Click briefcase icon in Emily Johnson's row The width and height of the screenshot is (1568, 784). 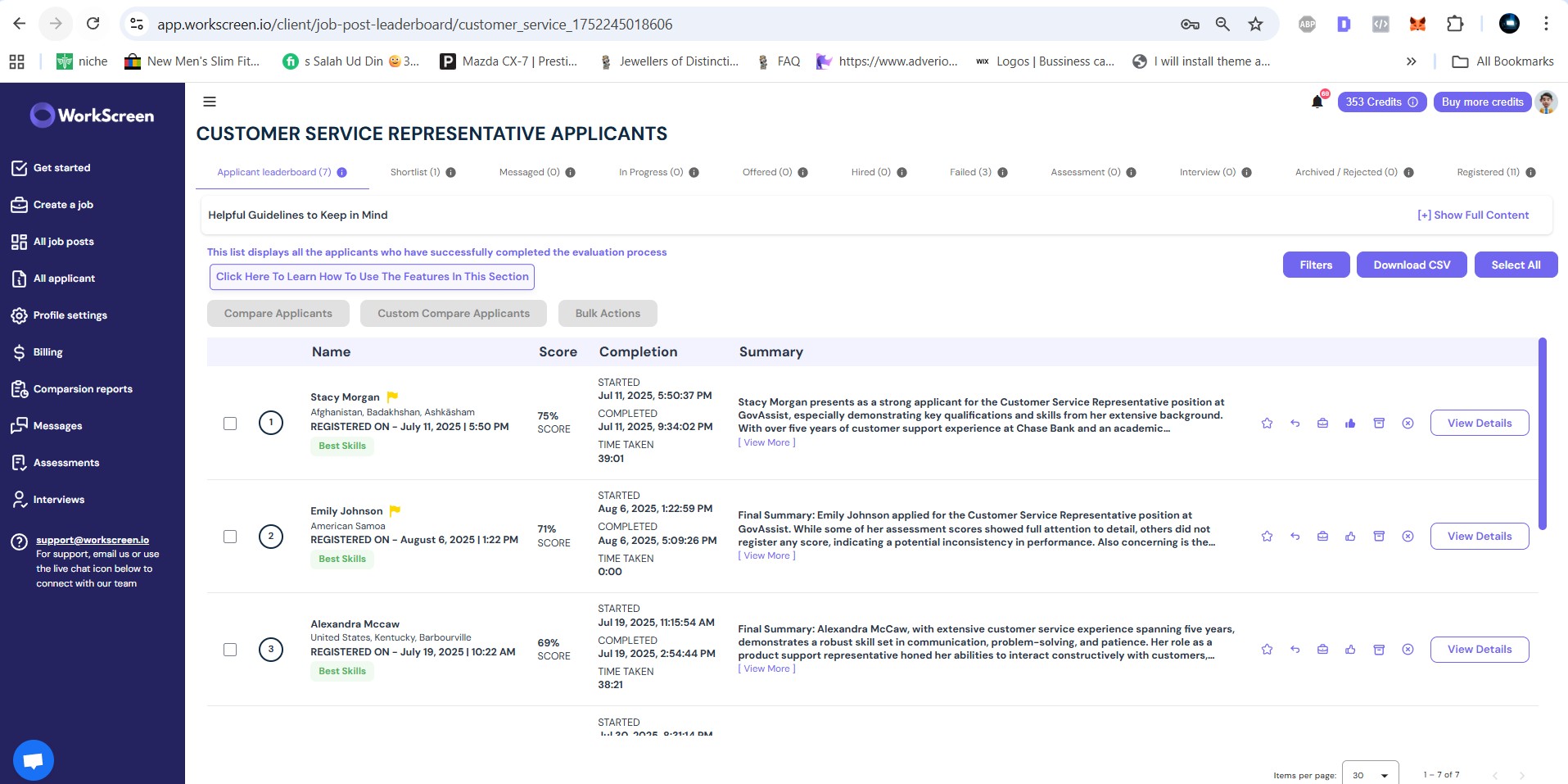[1322, 537]
